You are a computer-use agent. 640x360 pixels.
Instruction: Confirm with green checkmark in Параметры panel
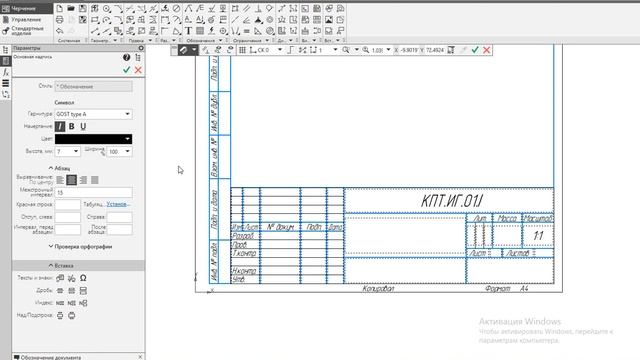(127, 70)
